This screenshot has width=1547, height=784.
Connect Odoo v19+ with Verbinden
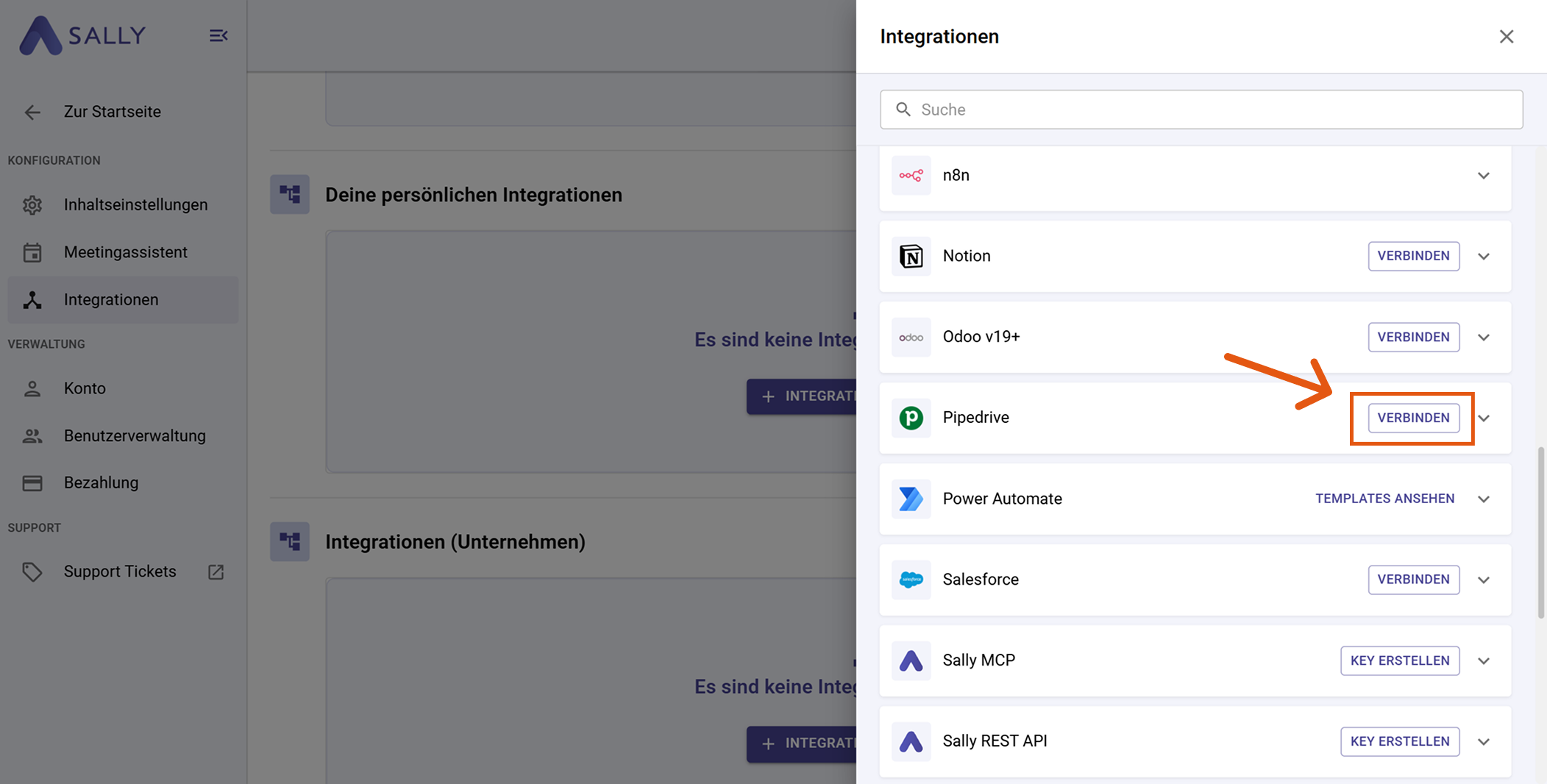1413,337
